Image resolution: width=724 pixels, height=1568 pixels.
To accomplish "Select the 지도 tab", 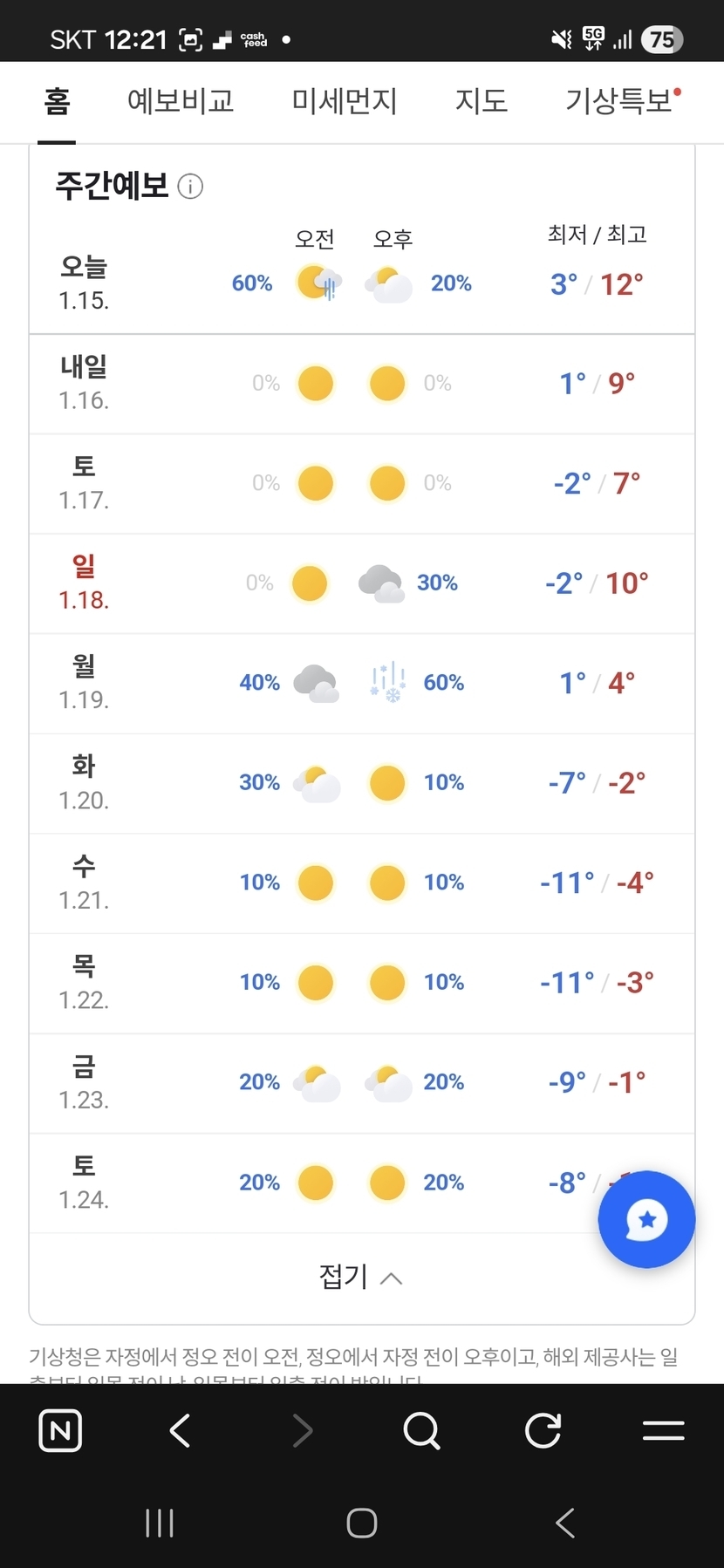I will tap(482, 102).
